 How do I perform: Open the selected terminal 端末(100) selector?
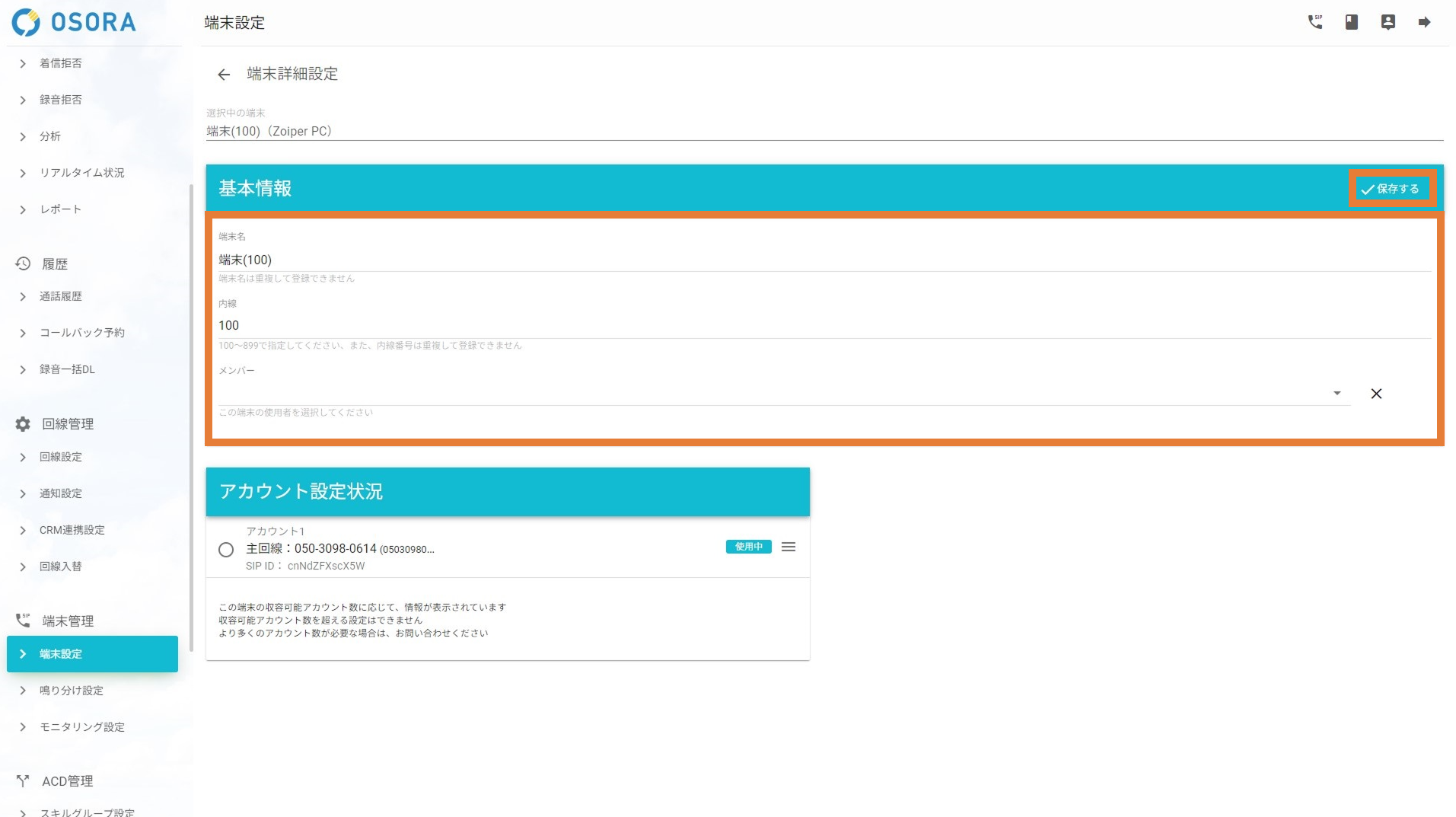point(824,131)
